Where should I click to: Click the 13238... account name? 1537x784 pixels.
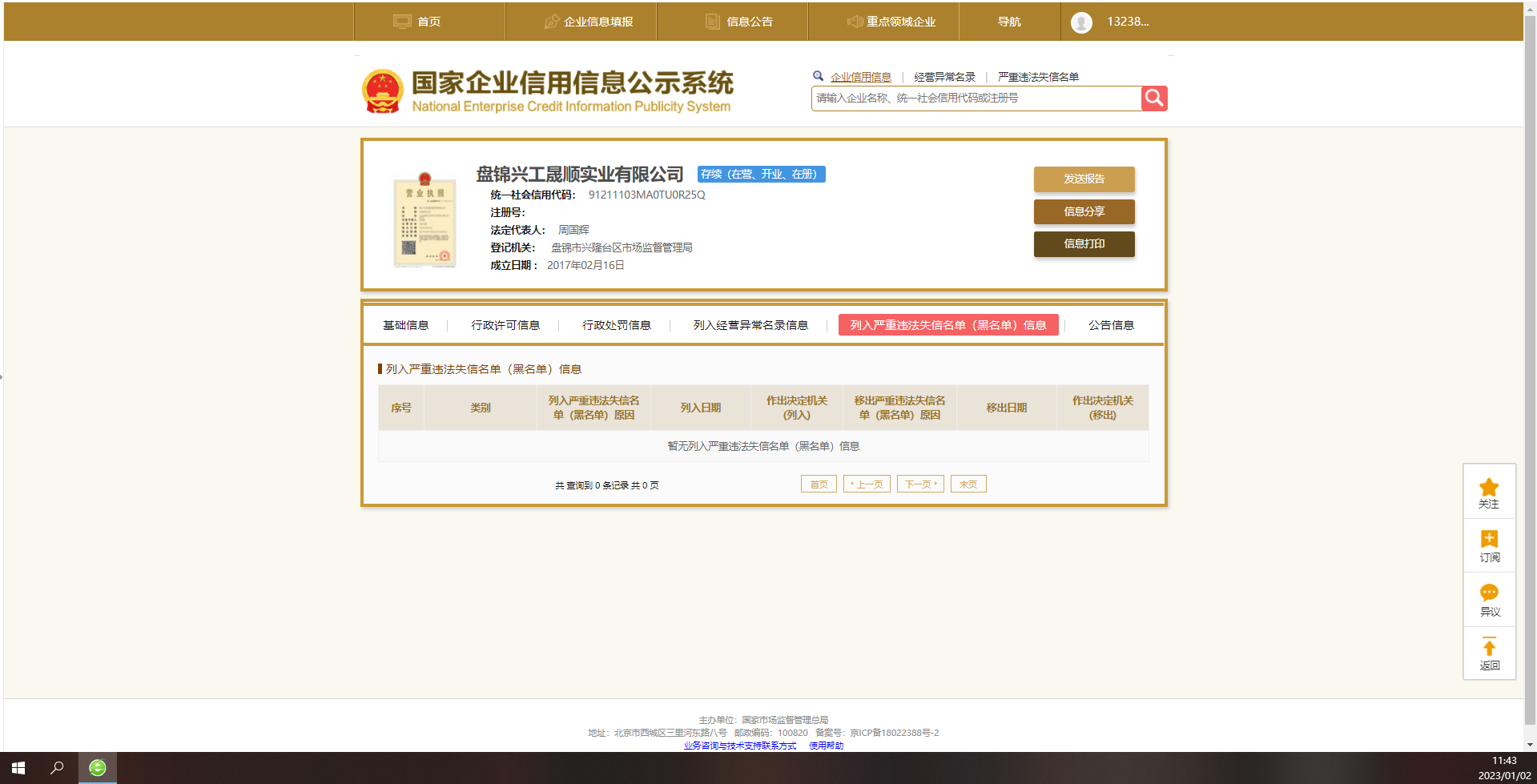(x=1128, y=22)
